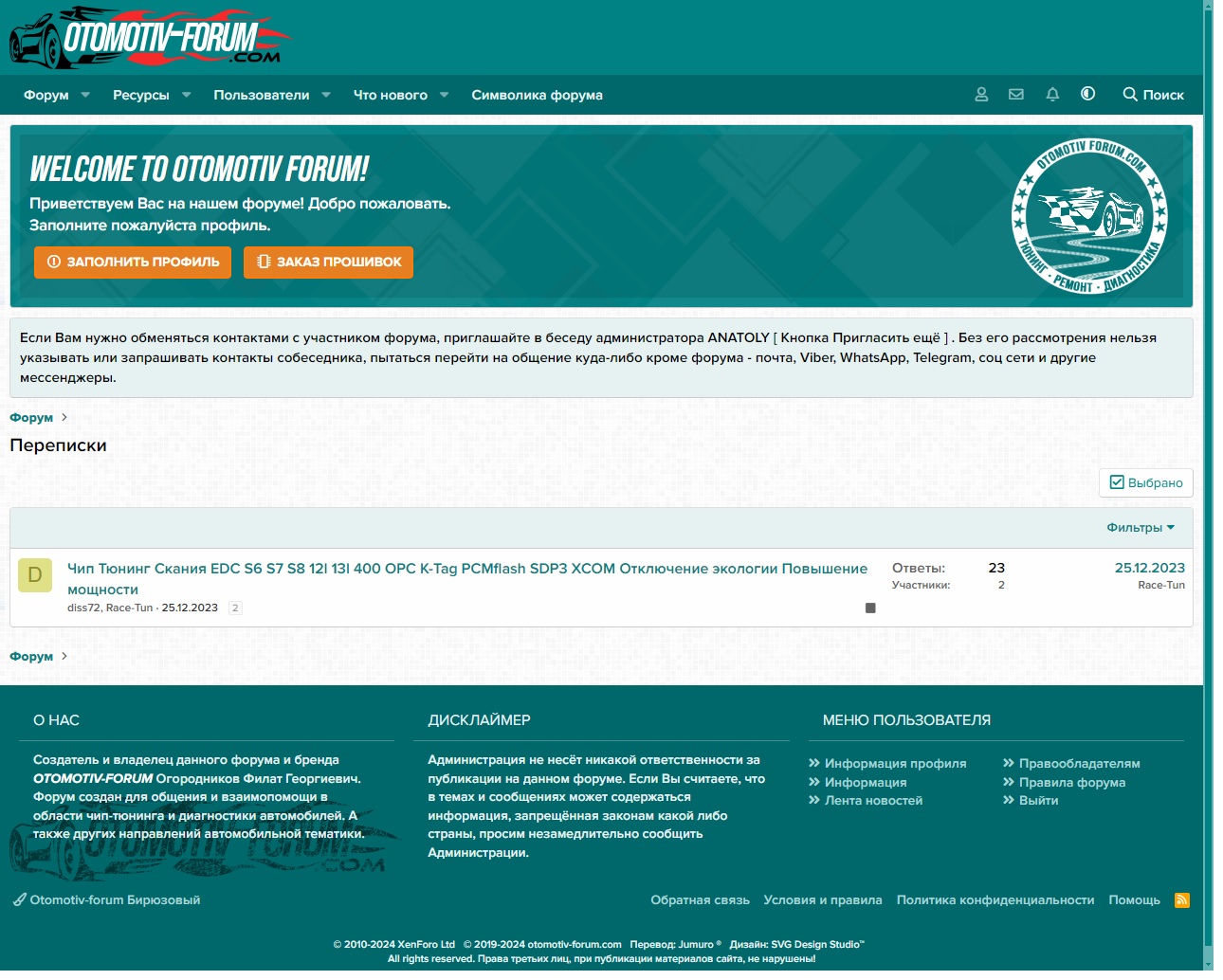1223x980 pixels.
Task: Open the conversations envelope icon
Action: [x=1016, y=95]
